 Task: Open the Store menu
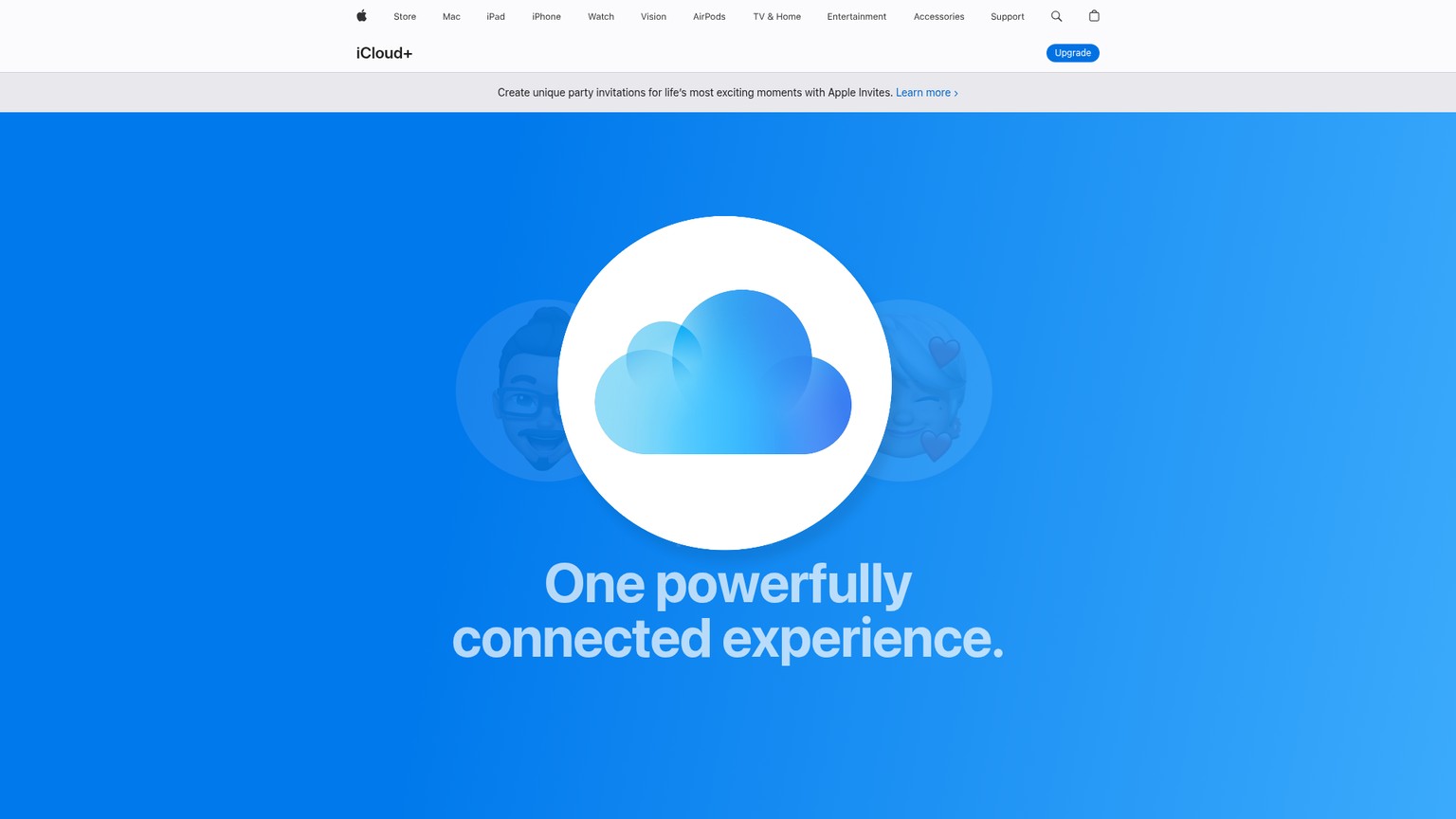point(405,17)
